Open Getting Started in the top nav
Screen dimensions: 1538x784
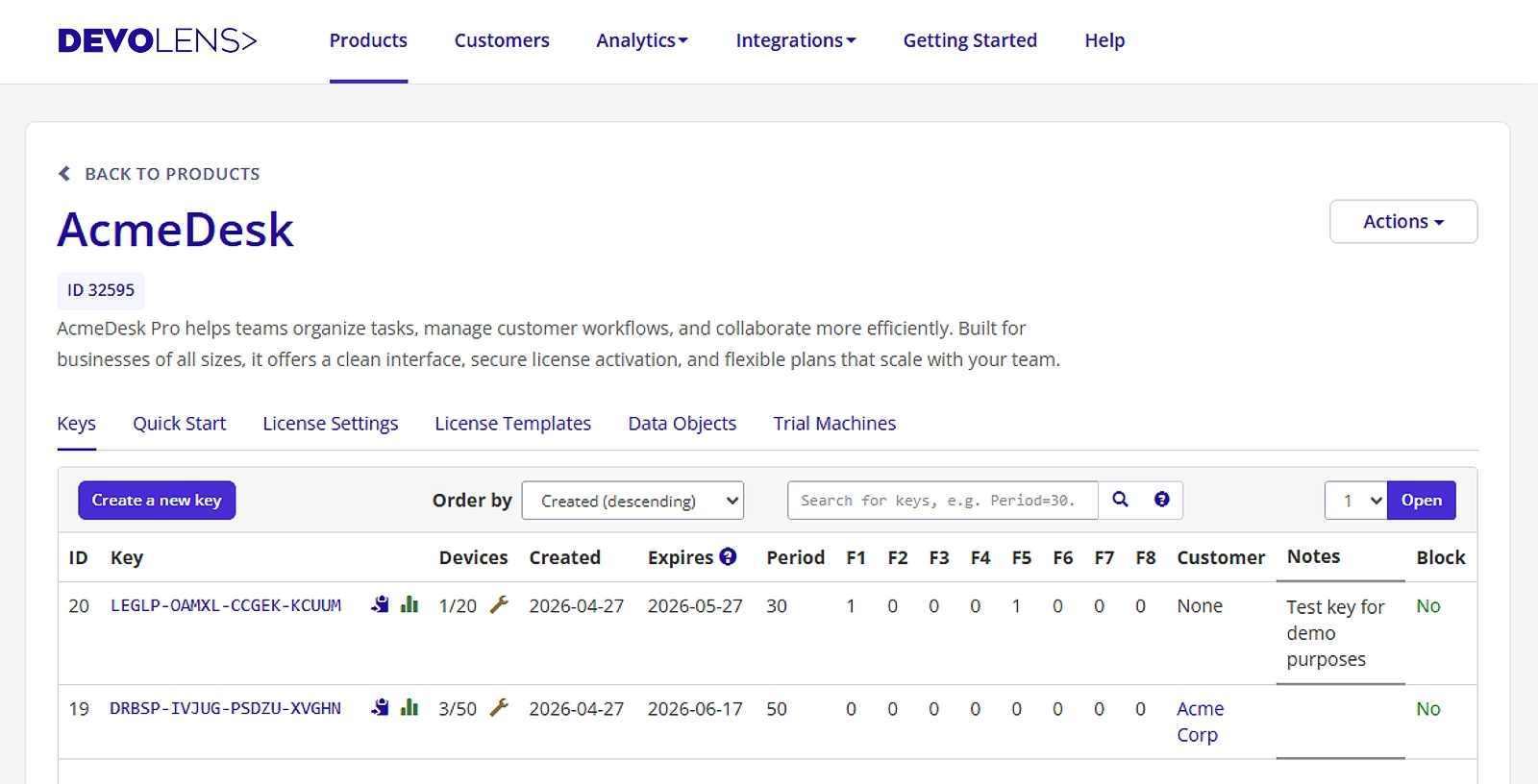coord(970,40)
